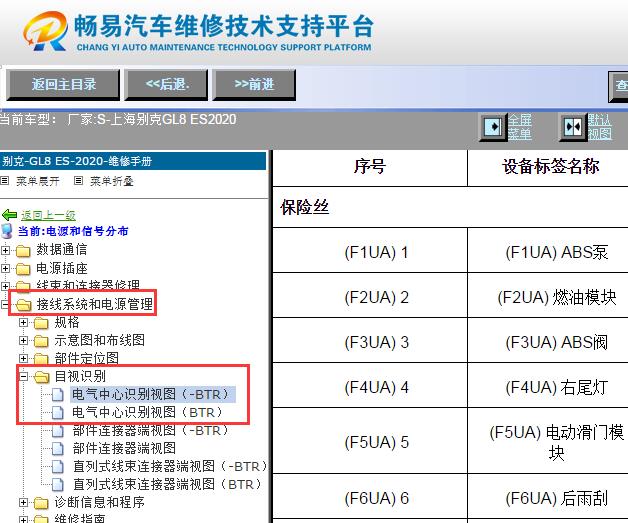Click 序号 column header

pos(370,167)
